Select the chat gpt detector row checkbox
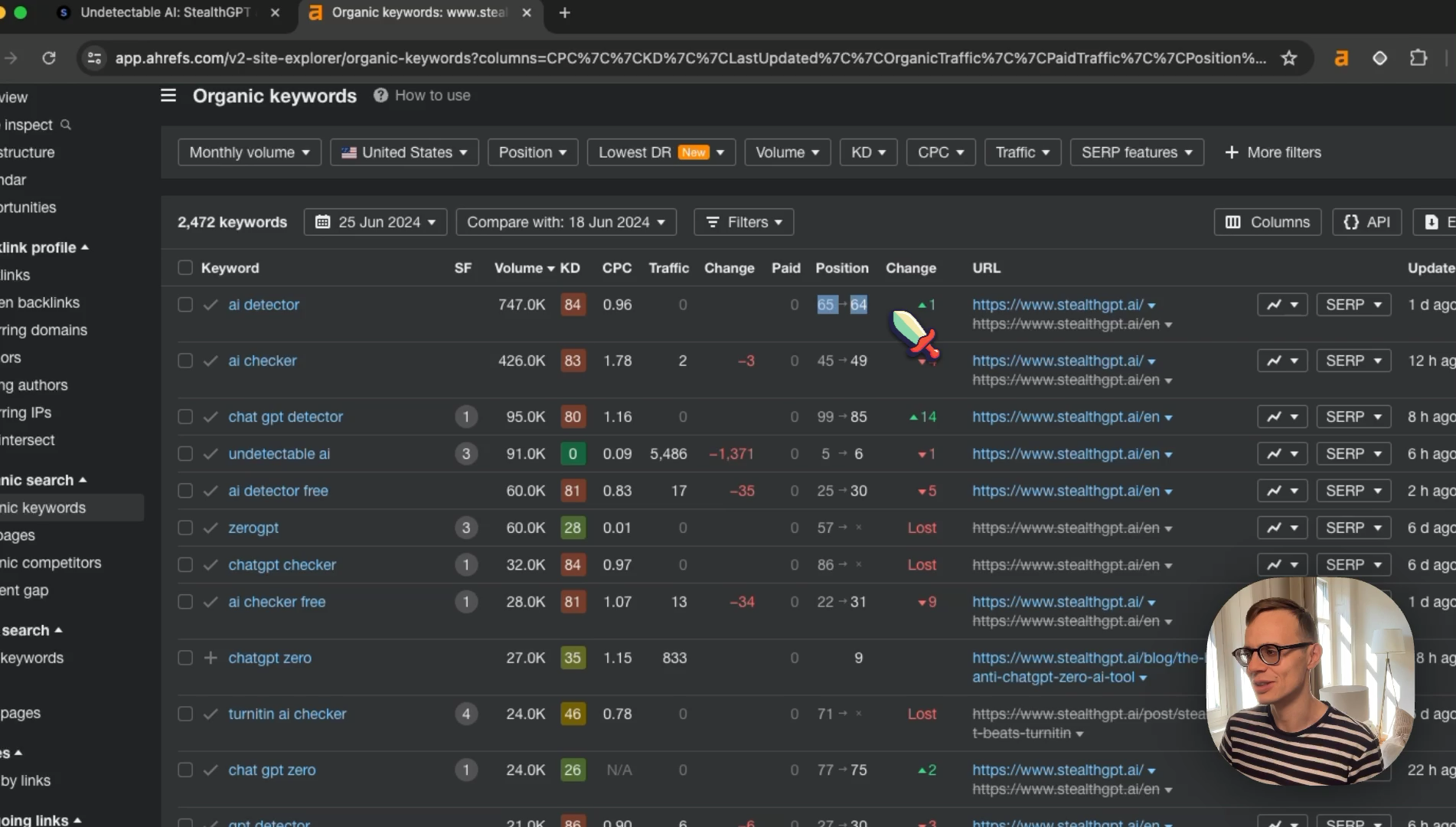Screen dimensions: 1456x827 pos(184,417)
